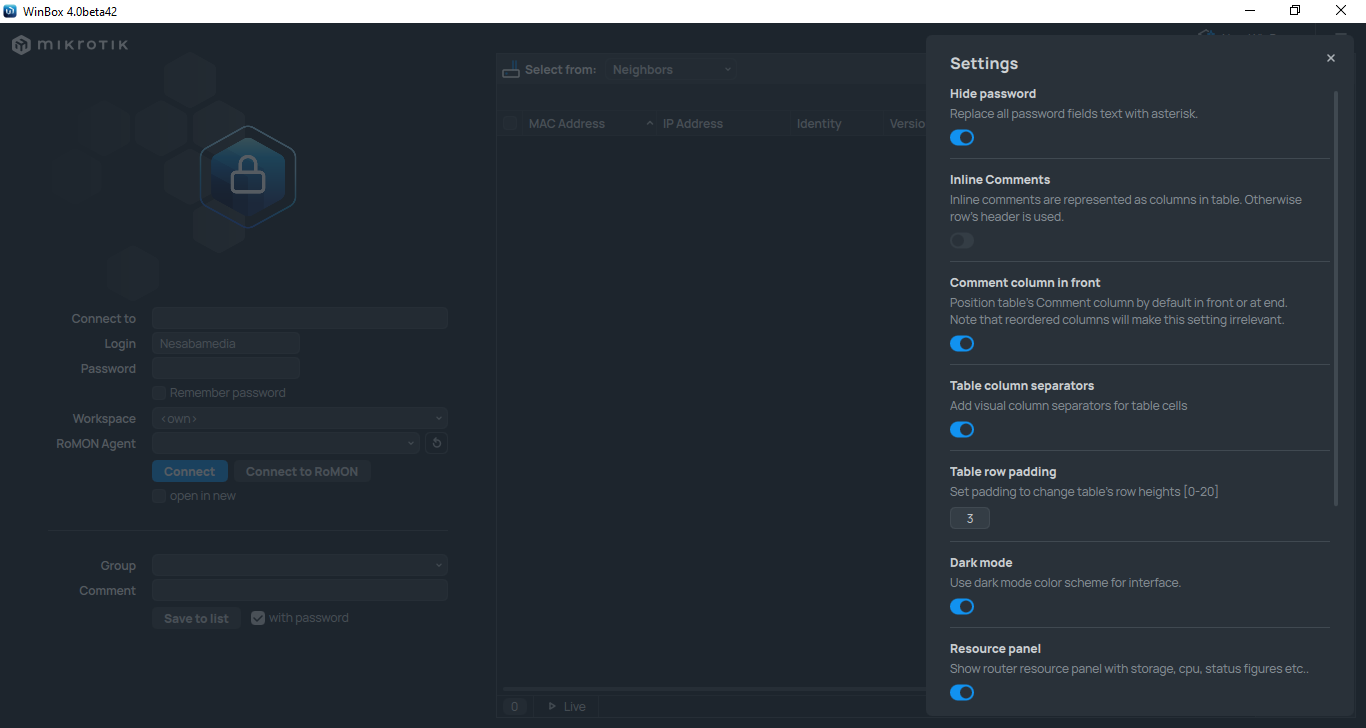1366x728 pixels.
Task: Open the Group dropdown
Action: [x=299, y=566]
